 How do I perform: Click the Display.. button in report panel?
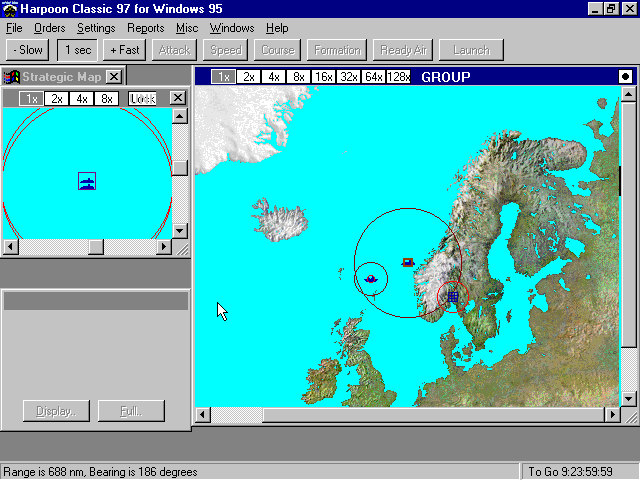pos(56,411)
